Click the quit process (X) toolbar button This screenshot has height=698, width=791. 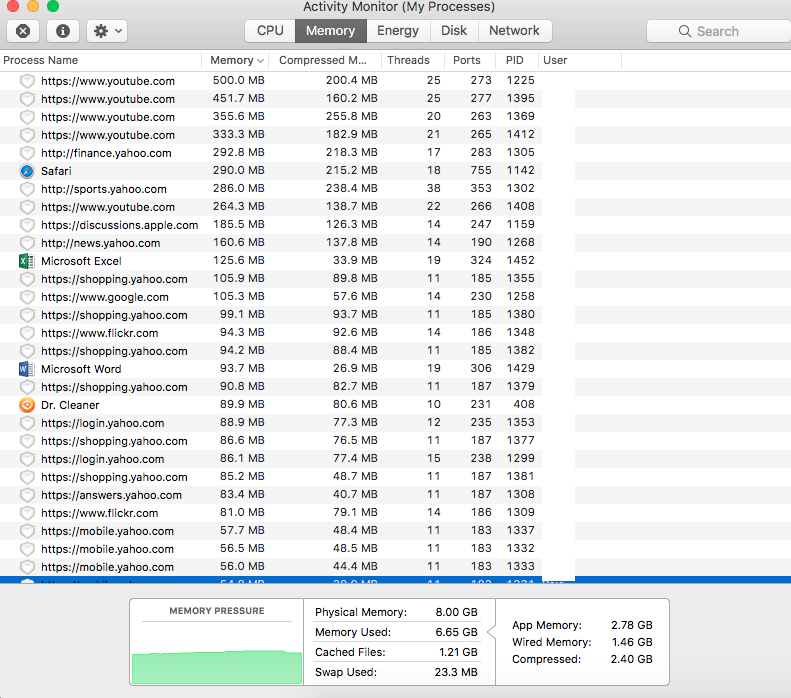coord(23,31)
